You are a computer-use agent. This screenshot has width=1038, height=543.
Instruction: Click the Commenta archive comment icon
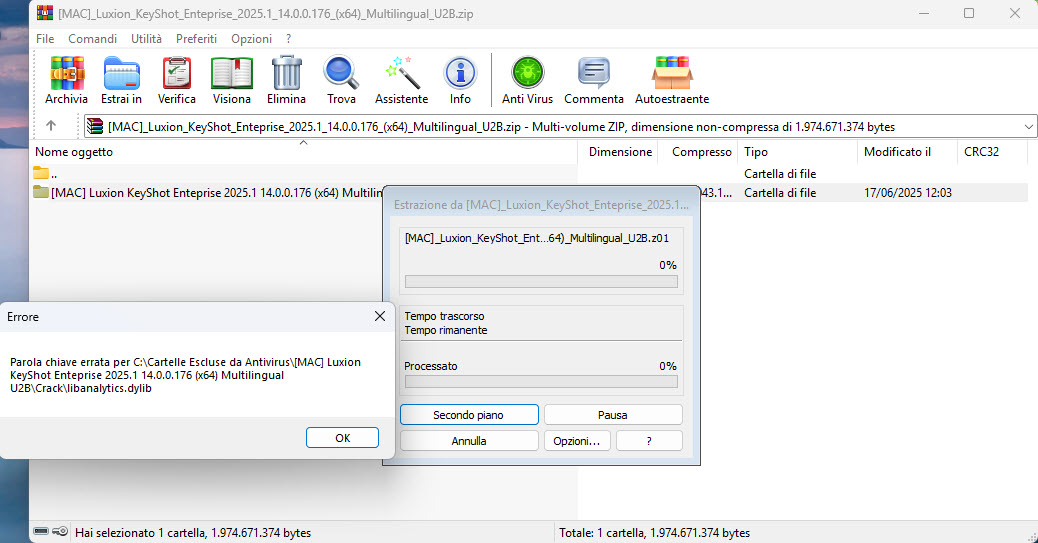[594, 74]
